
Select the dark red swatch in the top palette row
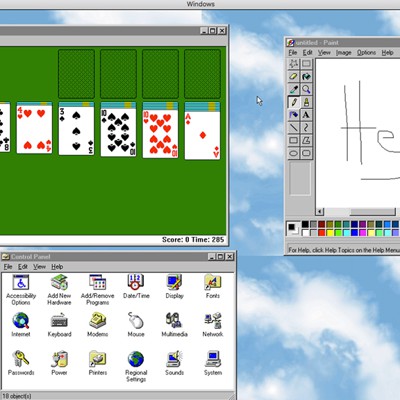pos(322,224)
